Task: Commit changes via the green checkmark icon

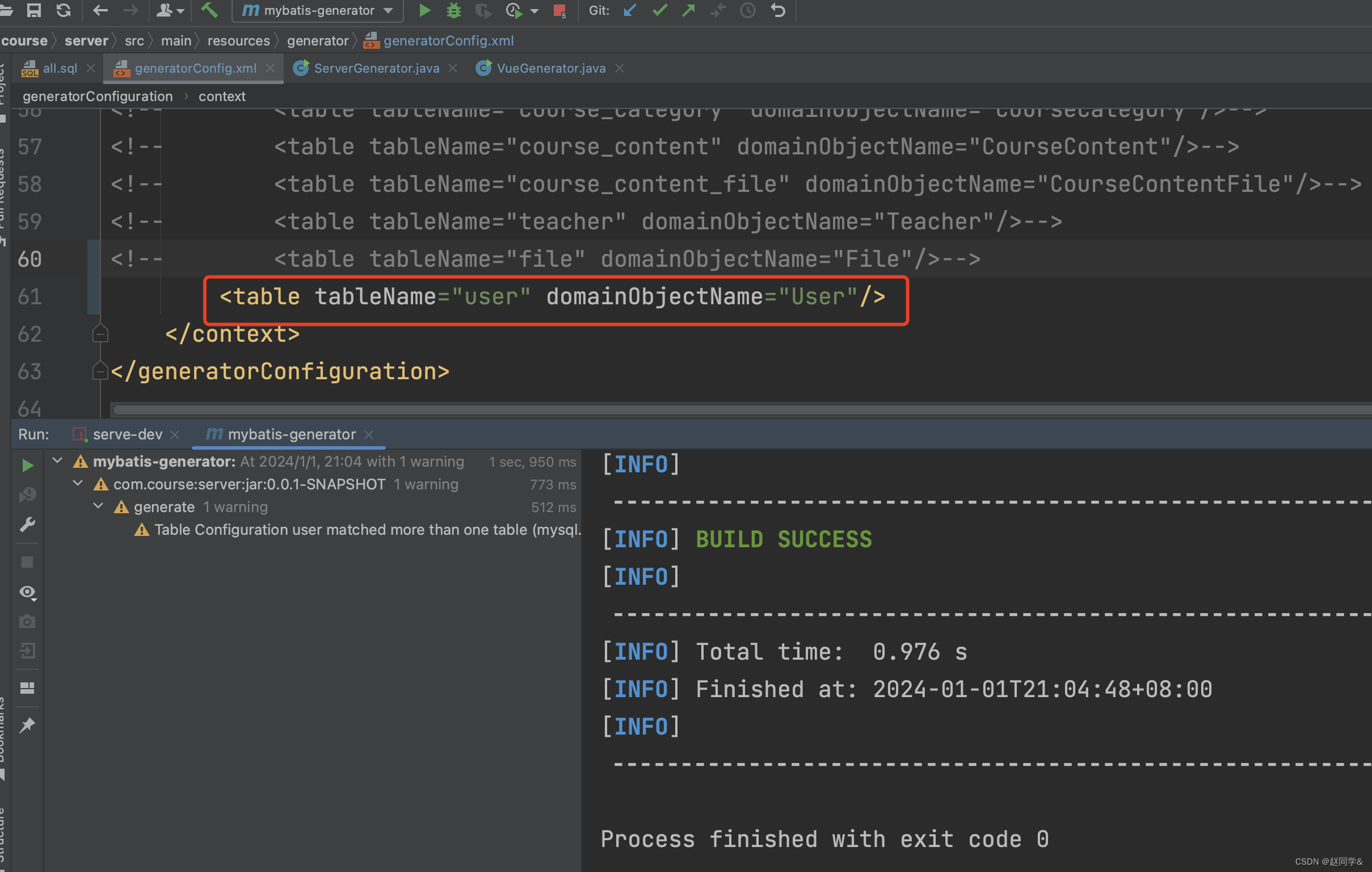Action: click(659, 10)
